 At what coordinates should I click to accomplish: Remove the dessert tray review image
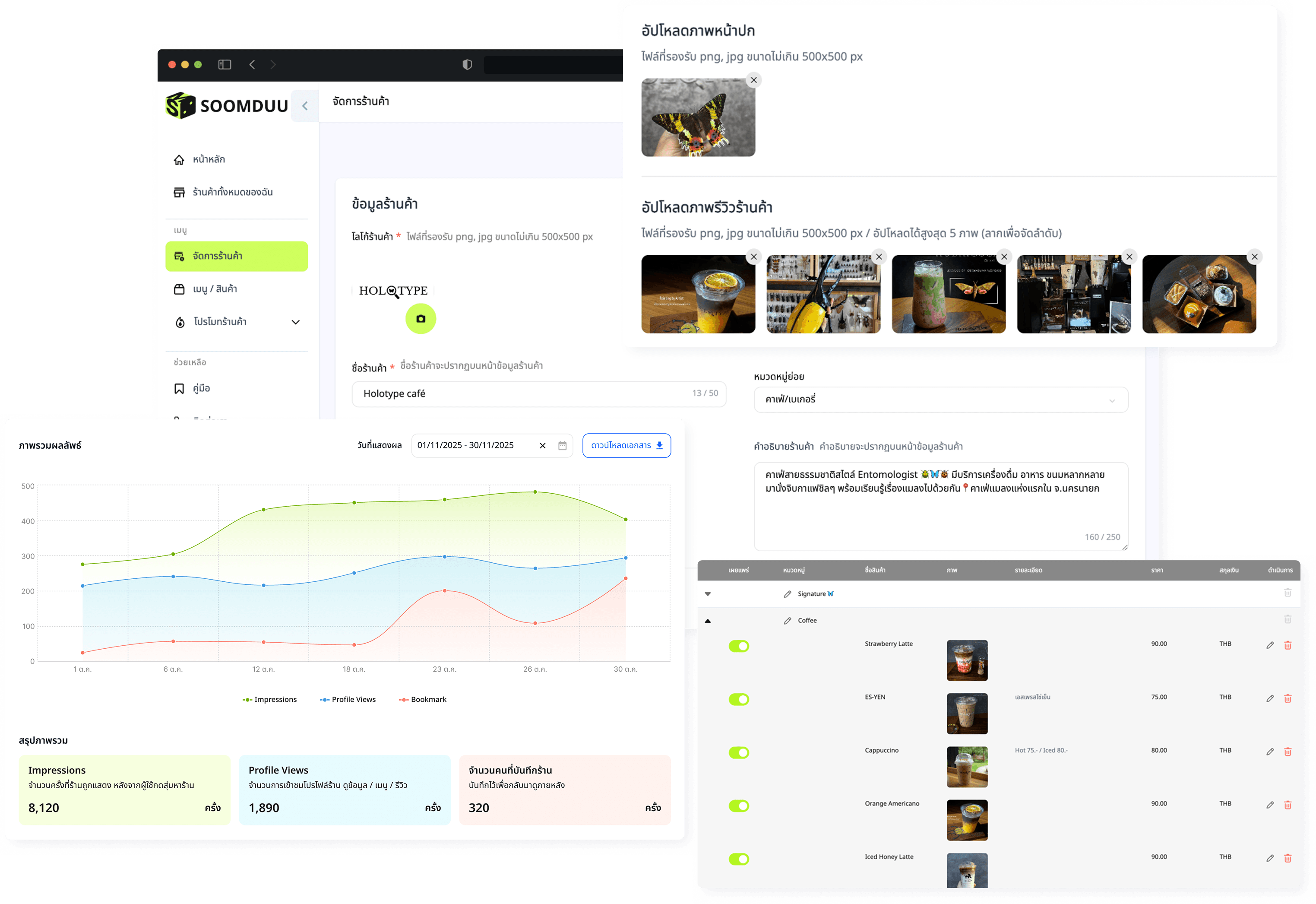1254,257
